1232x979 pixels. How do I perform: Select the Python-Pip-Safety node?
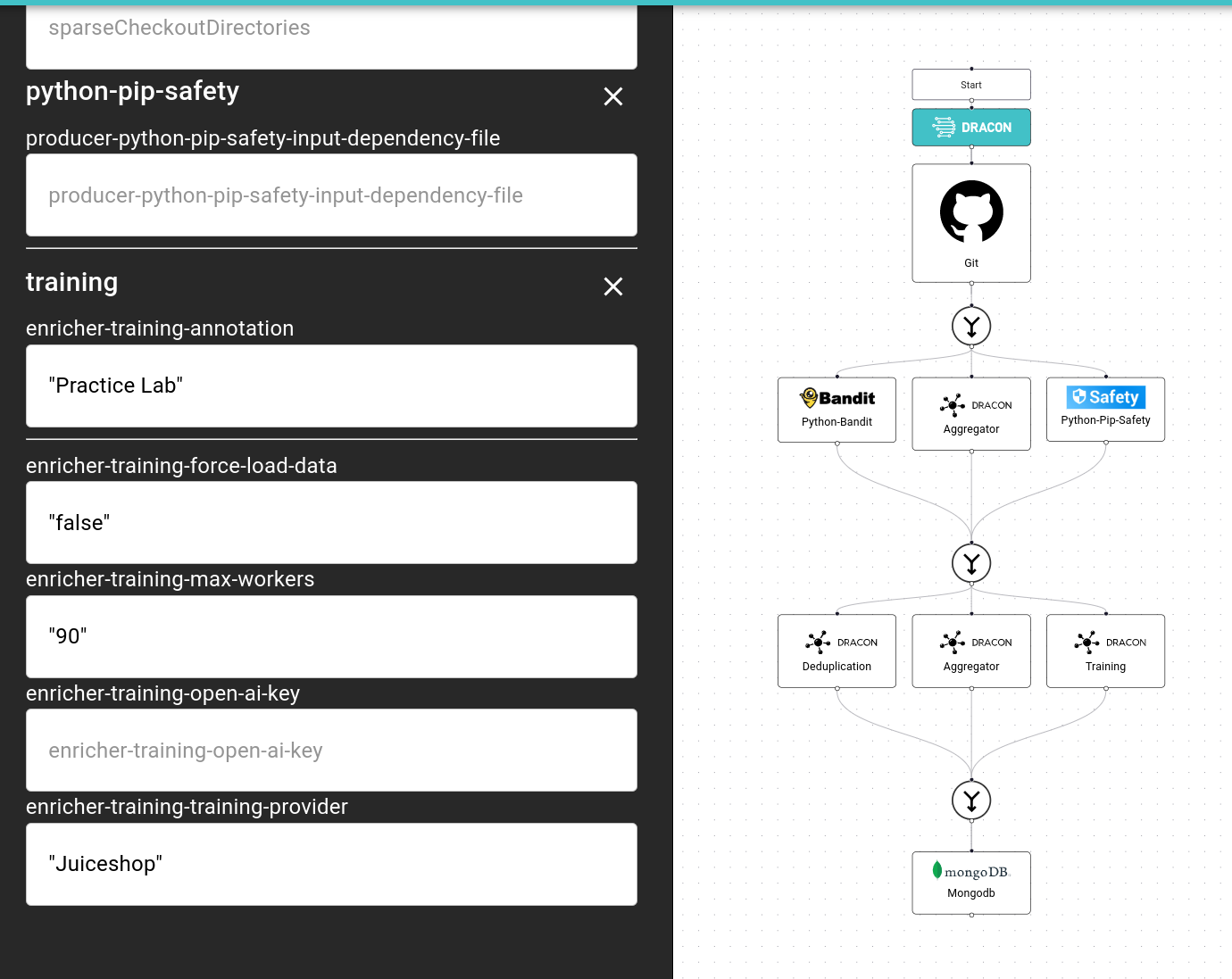1105,410
